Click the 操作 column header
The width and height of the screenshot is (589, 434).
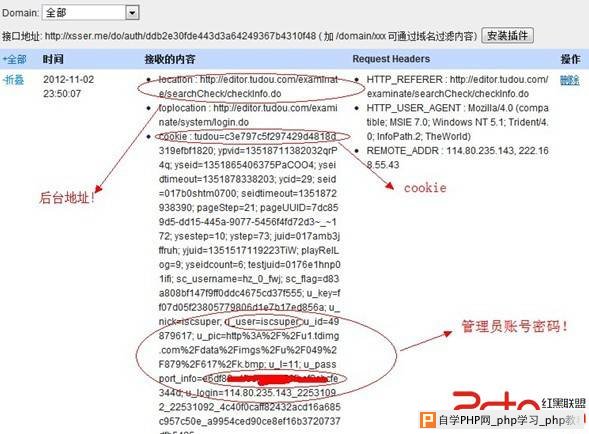[570, 59]
